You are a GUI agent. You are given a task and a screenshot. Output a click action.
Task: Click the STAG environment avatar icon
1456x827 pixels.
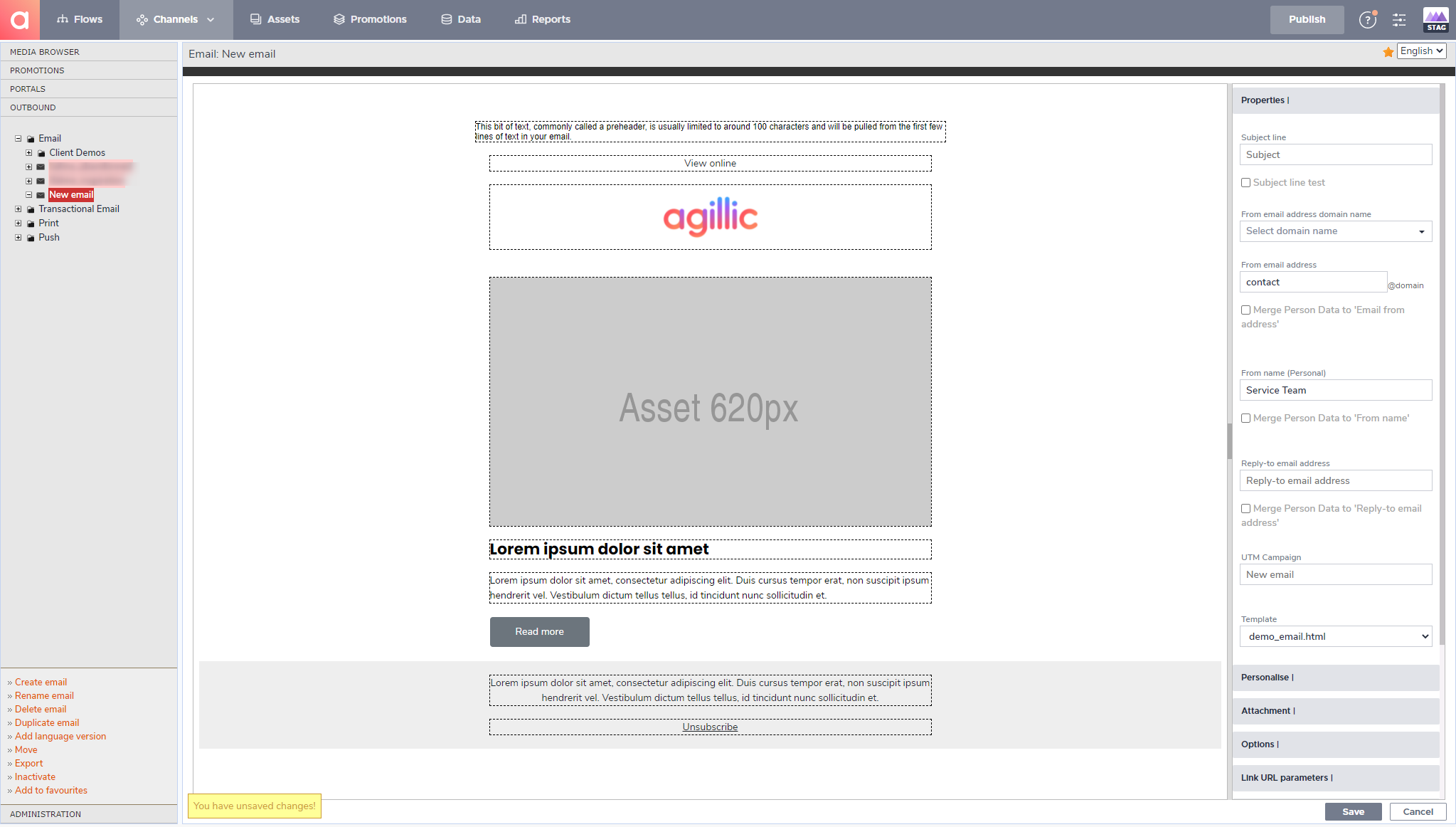[x=1435, y=19]
